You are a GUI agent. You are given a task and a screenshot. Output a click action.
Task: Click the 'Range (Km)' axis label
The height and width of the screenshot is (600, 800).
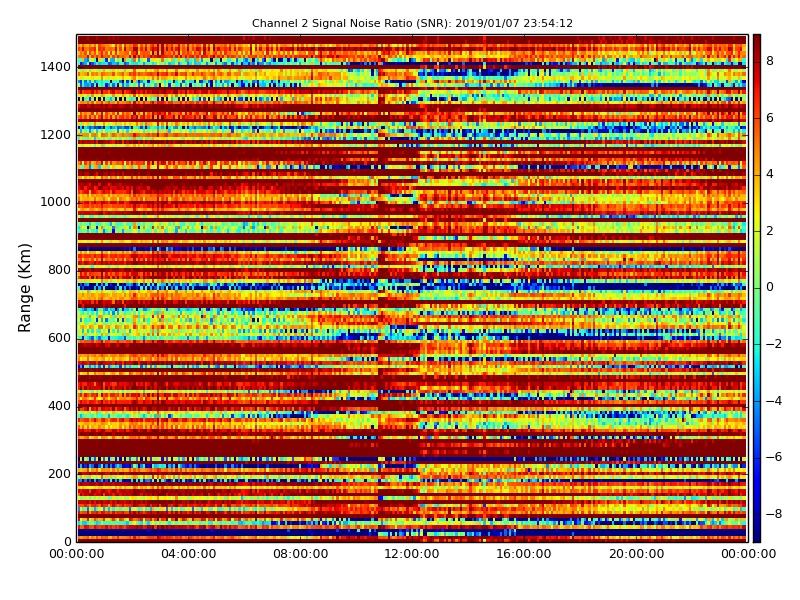pos(24,288)
